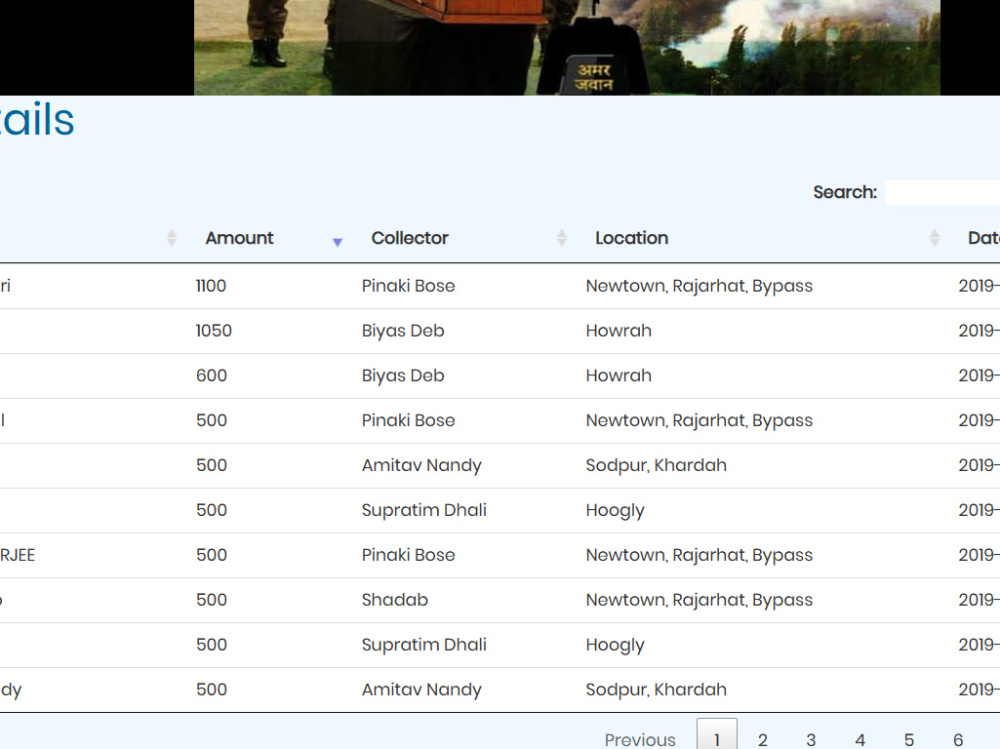Click the Newtown location in the 1100 row
This screenshot has width=1000, height=749.
pyautogui.click(x=699, y=286)
